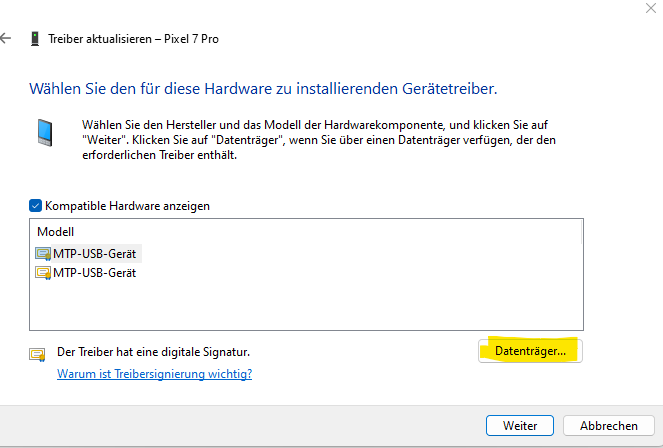Select the second MTP-USB-Gerät list entry
This screenshot has height=448, width=663.
coord(95,272)
